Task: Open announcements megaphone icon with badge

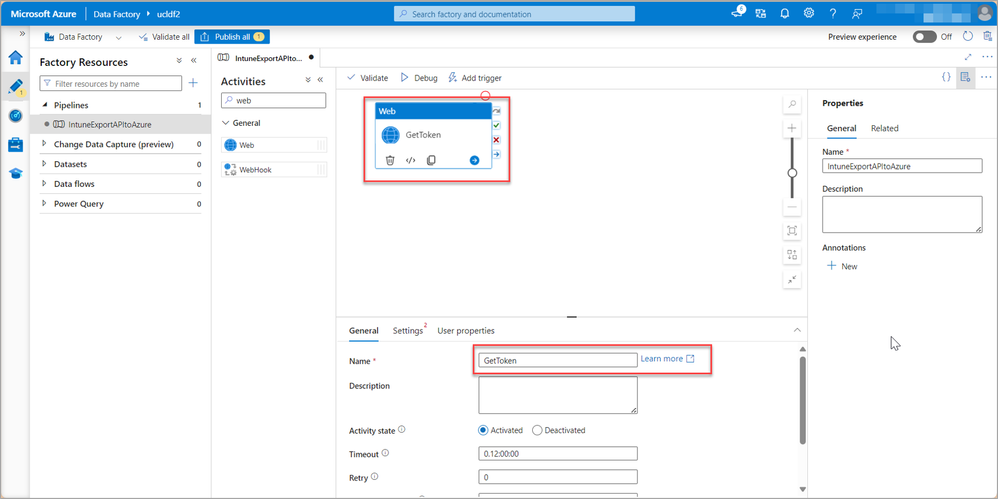Action: pyautogui.click(x=738, y=13)
